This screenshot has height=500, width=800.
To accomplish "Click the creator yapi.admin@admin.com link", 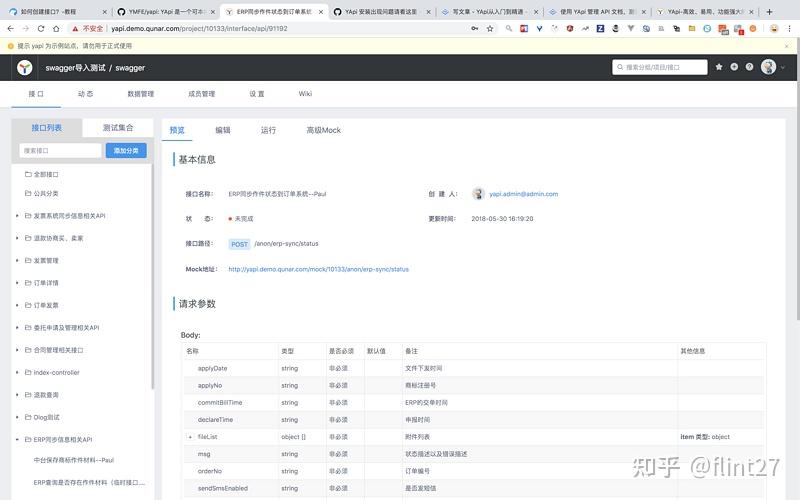I will point(523,194).
